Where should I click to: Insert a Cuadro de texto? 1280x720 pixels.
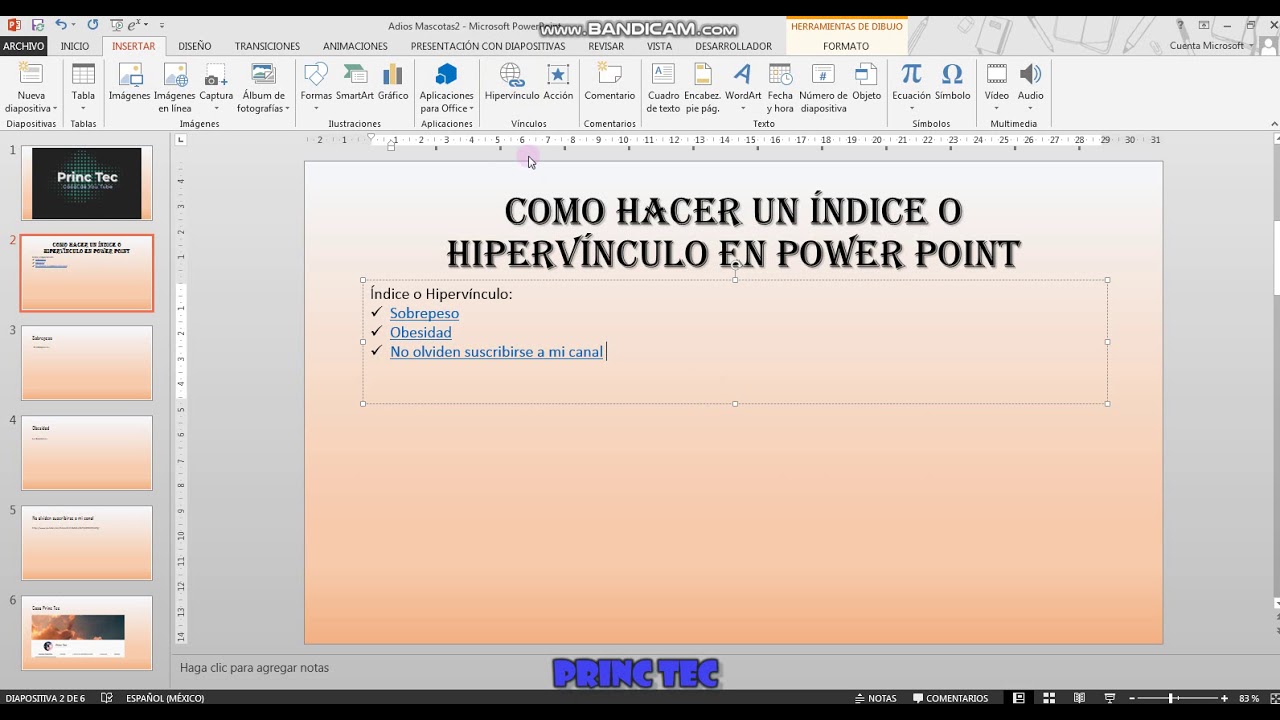coord(663,88)
